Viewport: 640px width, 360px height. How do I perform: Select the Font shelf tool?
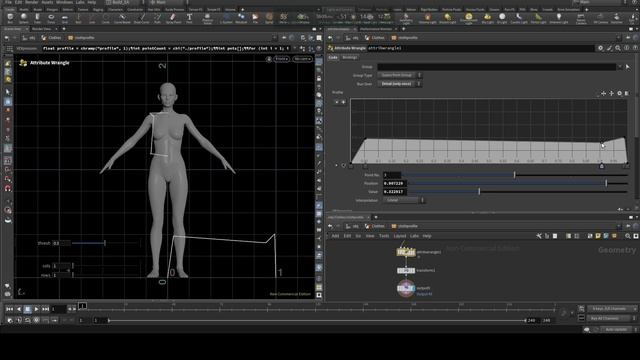189,18
